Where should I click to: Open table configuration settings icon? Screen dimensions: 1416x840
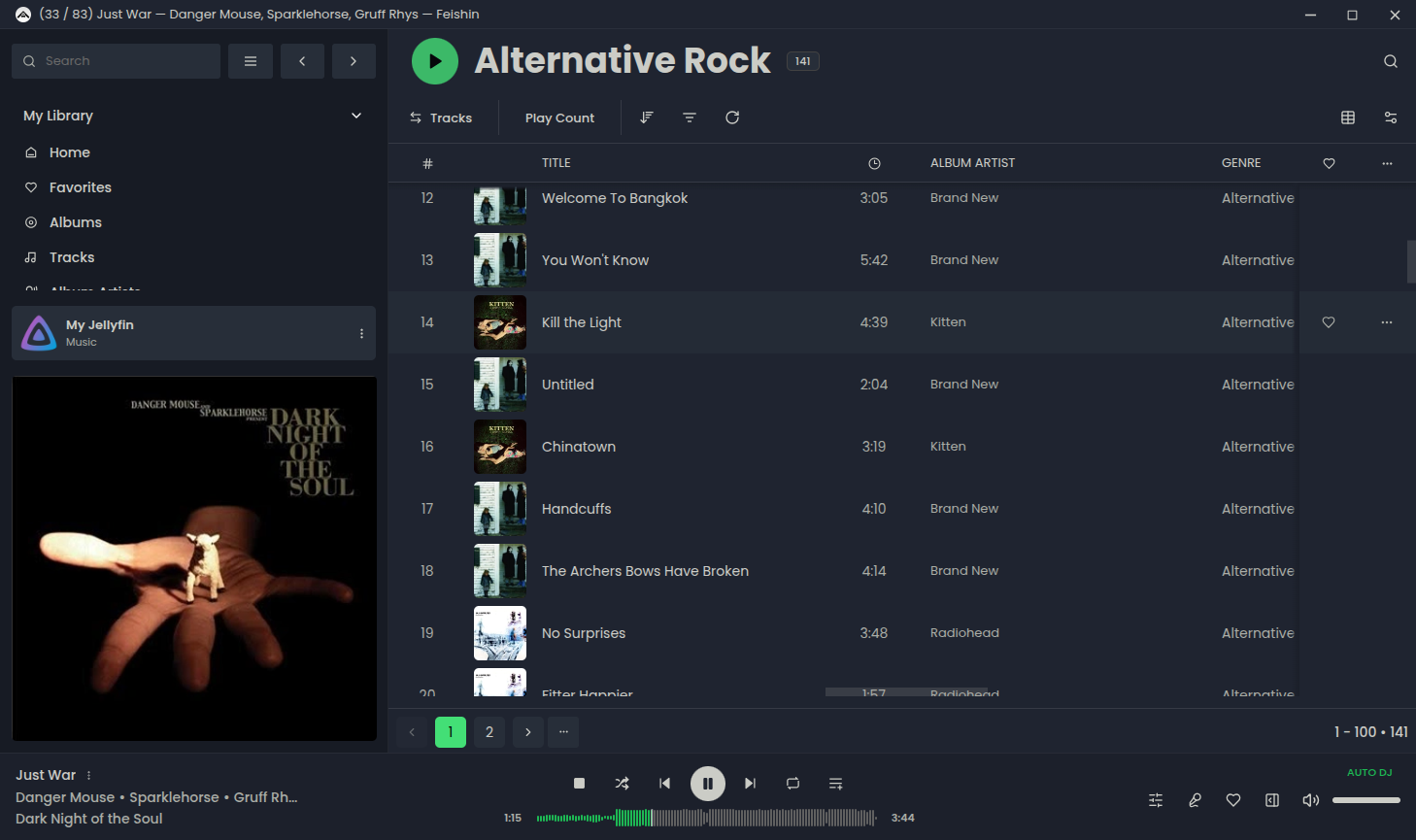pyautogui.click(x=1391, y=118)
